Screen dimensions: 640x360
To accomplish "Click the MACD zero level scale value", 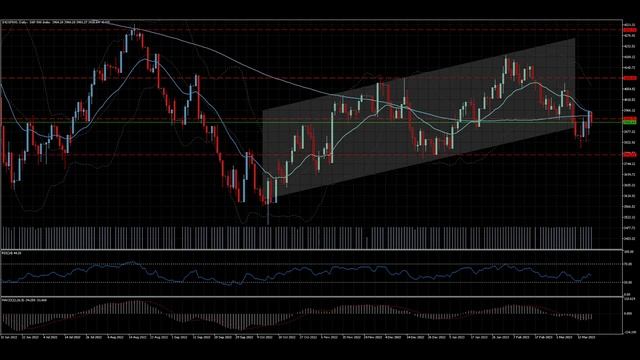I will (629, 313).
